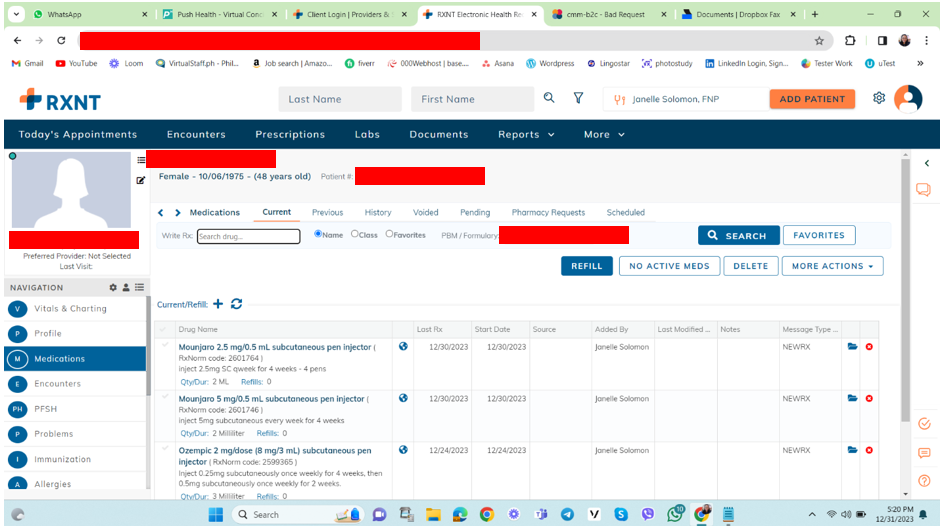Open the Prescriptions menu item
The image size is (942, 526).
tap(290, 135)
